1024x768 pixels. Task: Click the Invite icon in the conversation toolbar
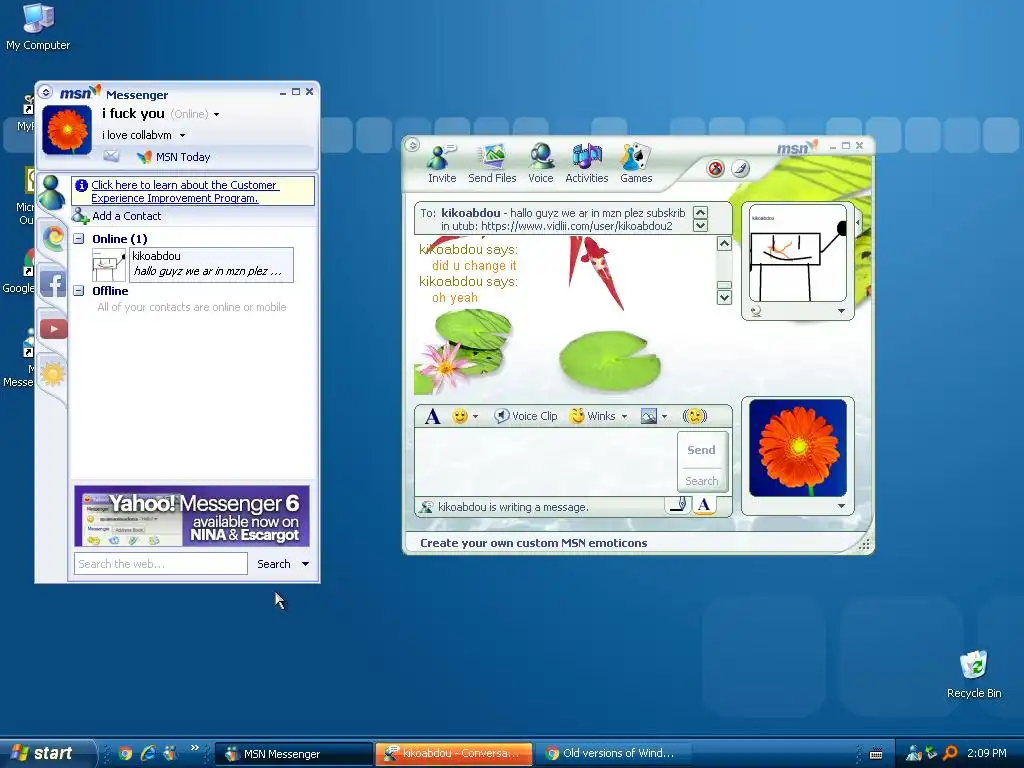[441, 164]
